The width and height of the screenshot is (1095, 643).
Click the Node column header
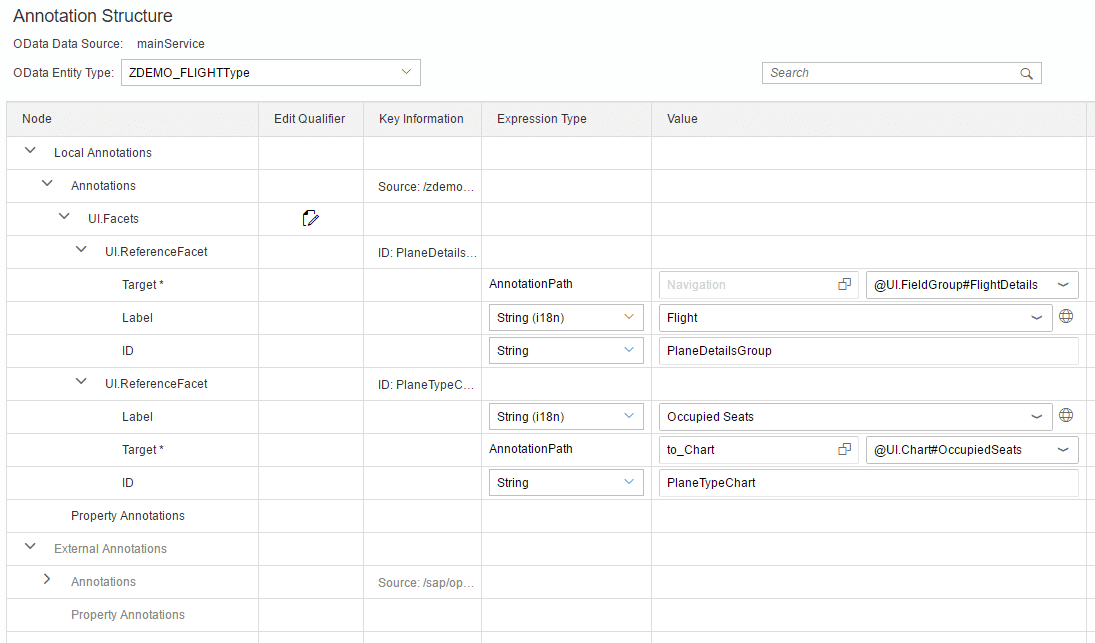point(37,119)
